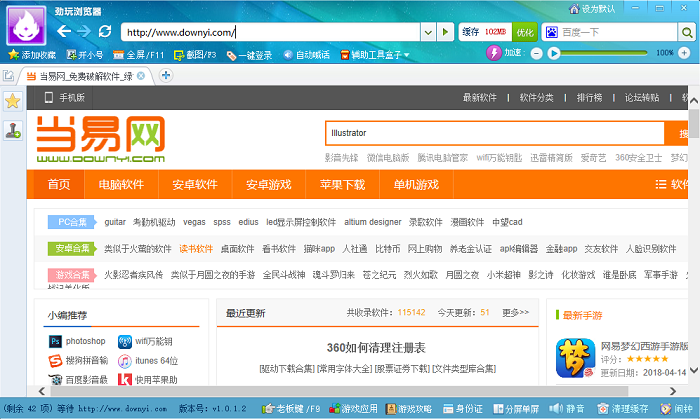This screenshot has height=419, width=700.
Task: Click 添加收藏 bookmark star
Action: point(32,54)
